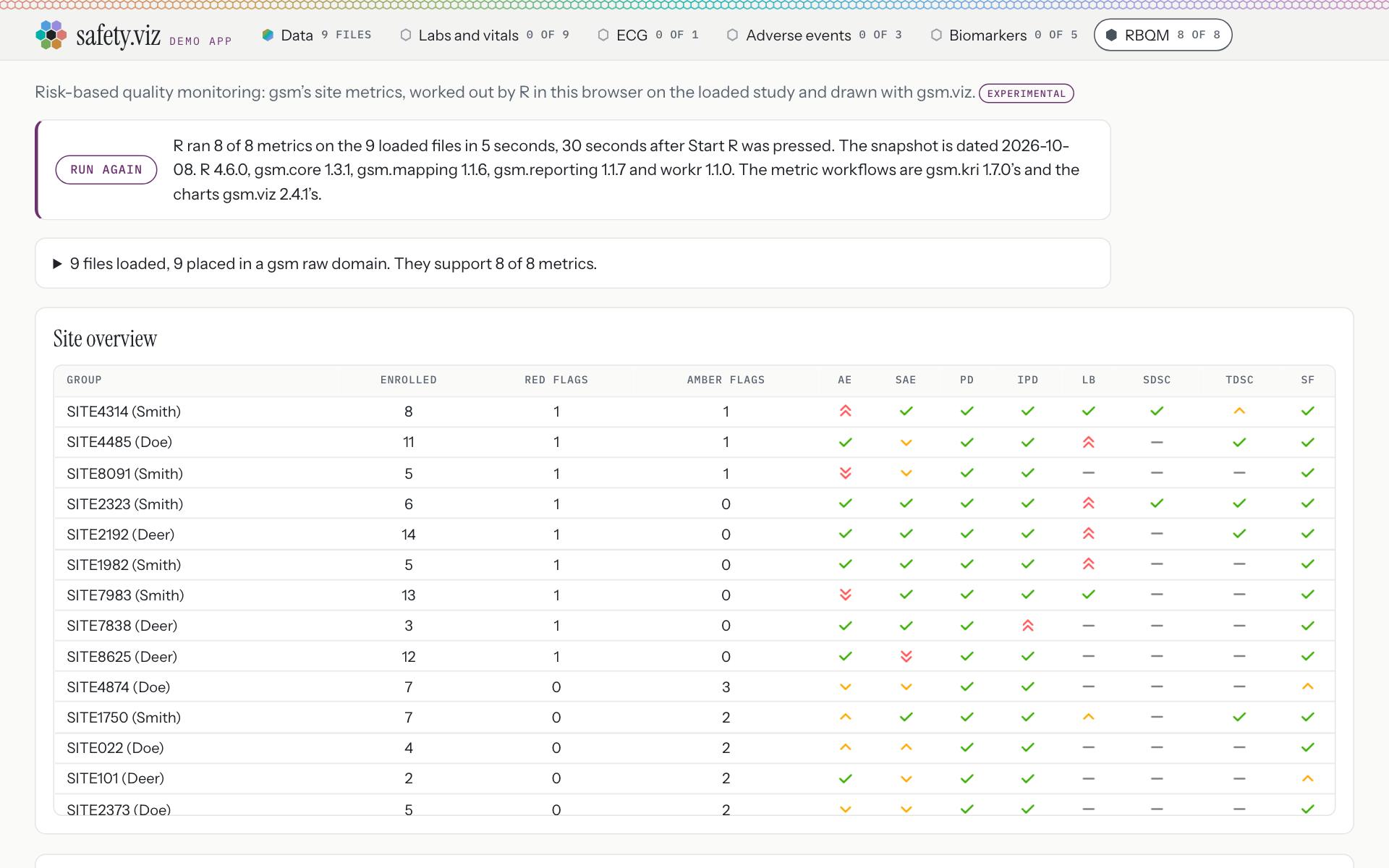
Task: Click the green SDSC check for SITE2323
Action: (x=1157, y=503)
